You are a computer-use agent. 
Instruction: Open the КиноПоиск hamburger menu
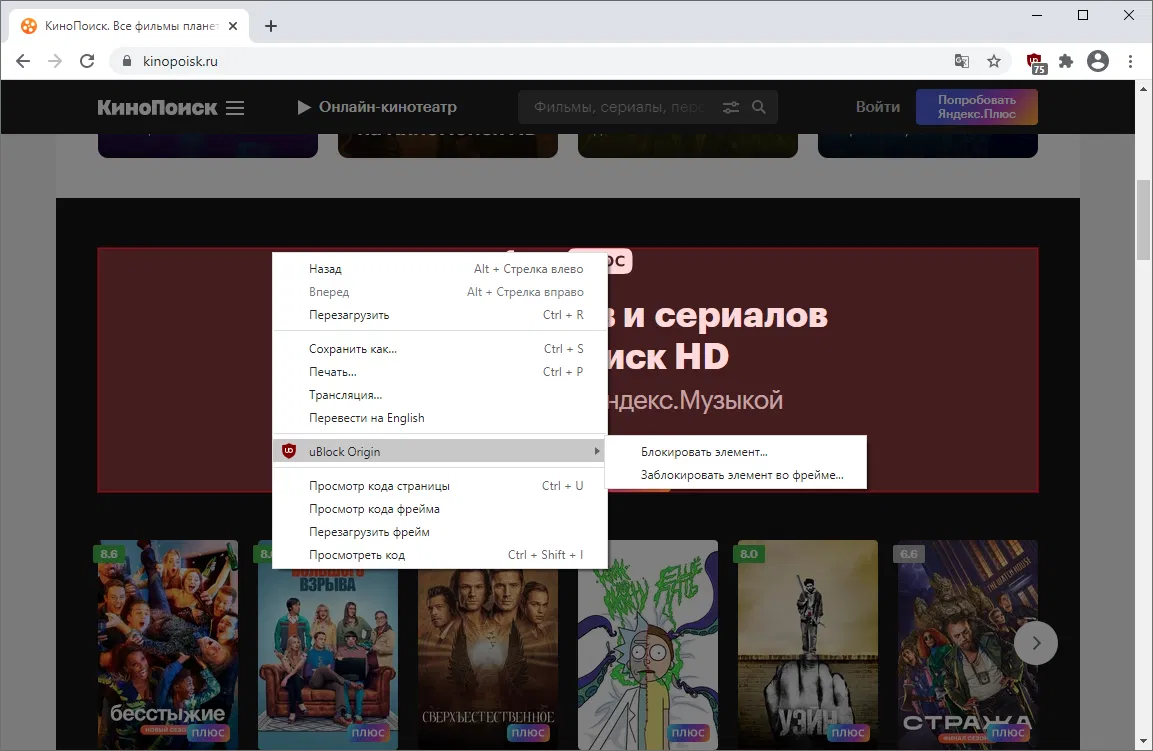[235, 108]
